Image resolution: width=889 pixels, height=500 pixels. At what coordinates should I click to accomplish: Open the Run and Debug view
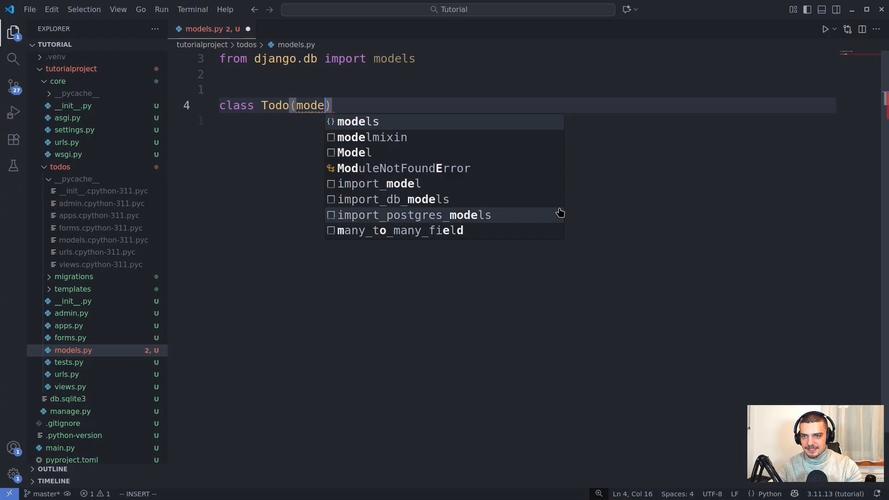13,113
